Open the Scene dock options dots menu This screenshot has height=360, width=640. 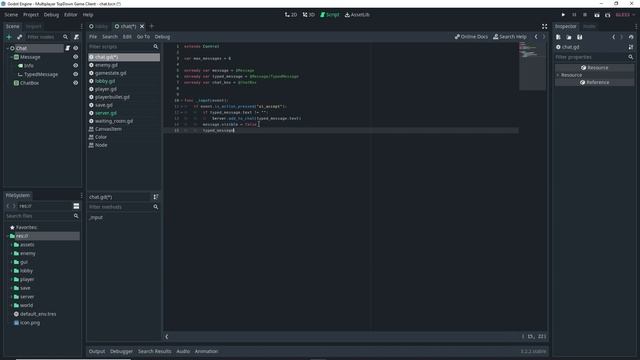tap(81, 26)
